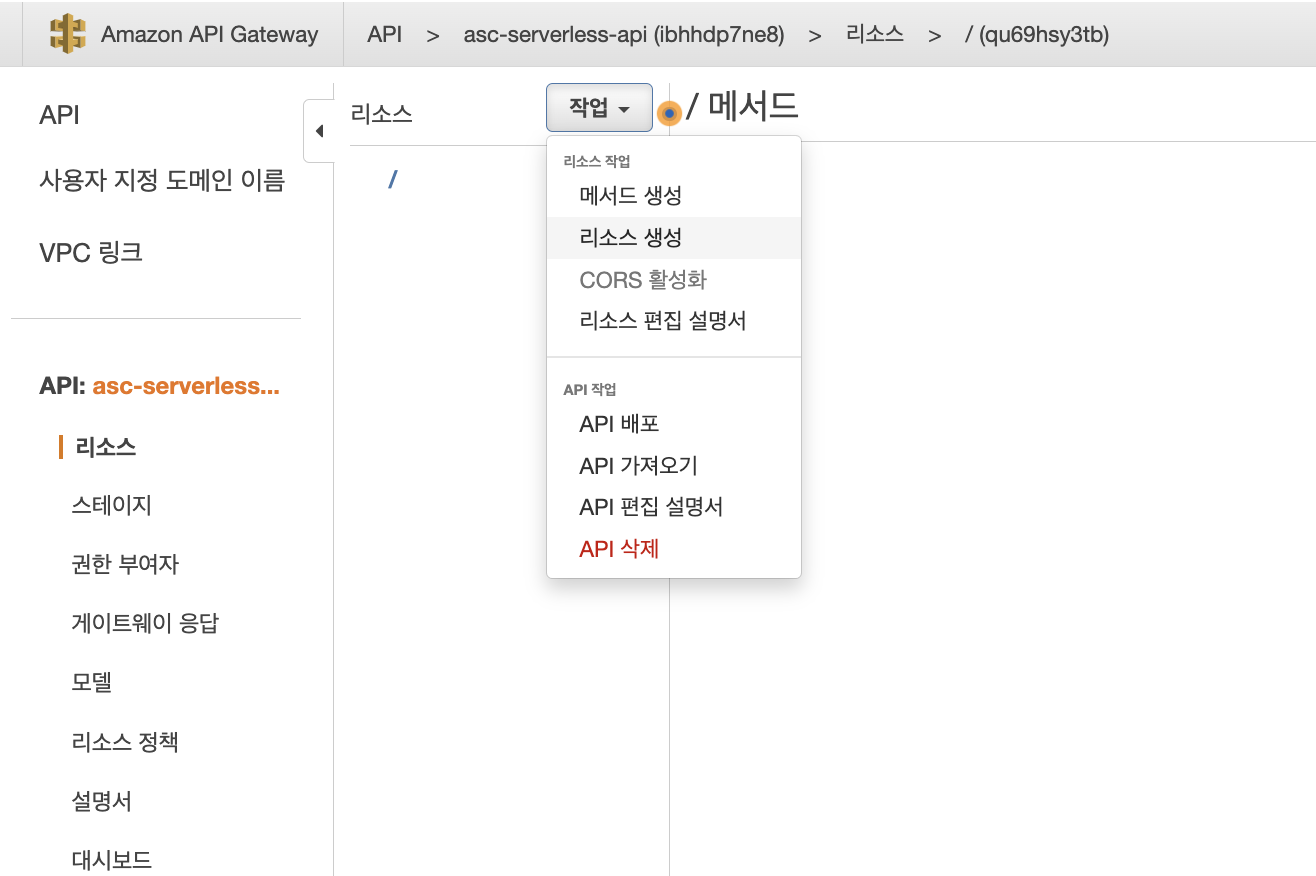The image size is (1316, 876).
Task: Click the Amazon API Gateway title text
Action: 209,34
